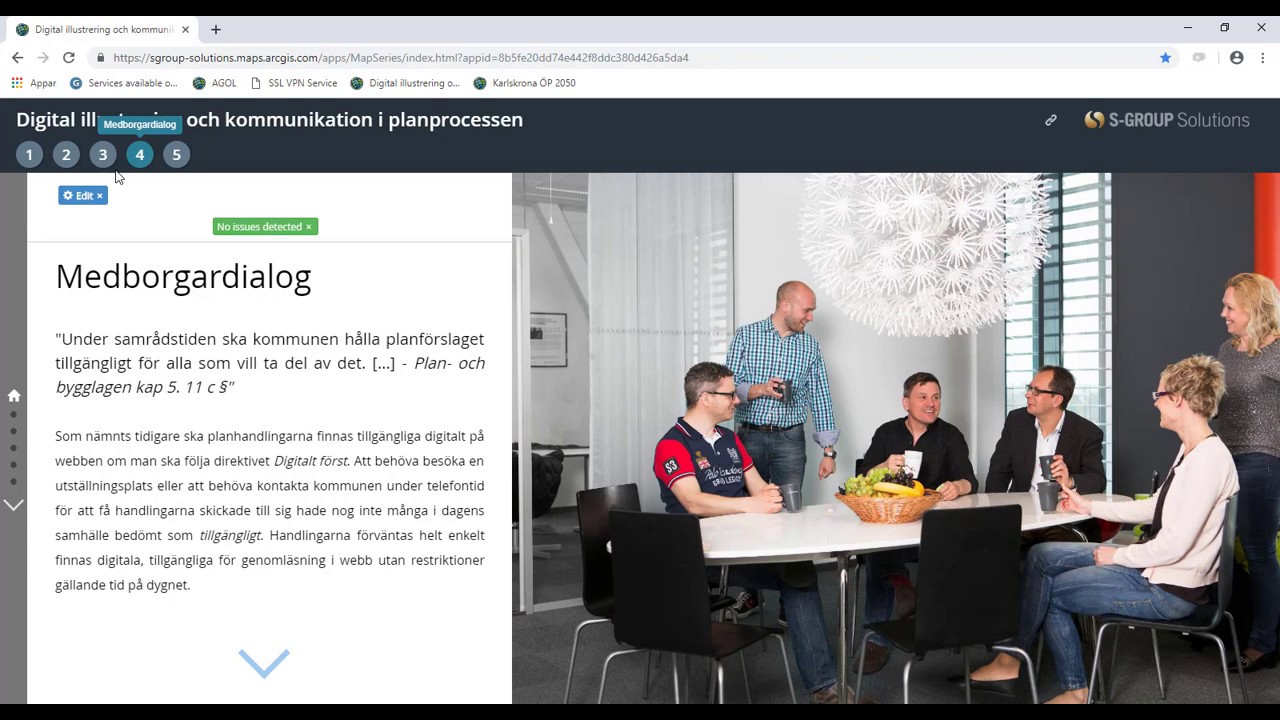The image size is (1280, 720).
Task: Open story section 2
Action: (66, 155)
